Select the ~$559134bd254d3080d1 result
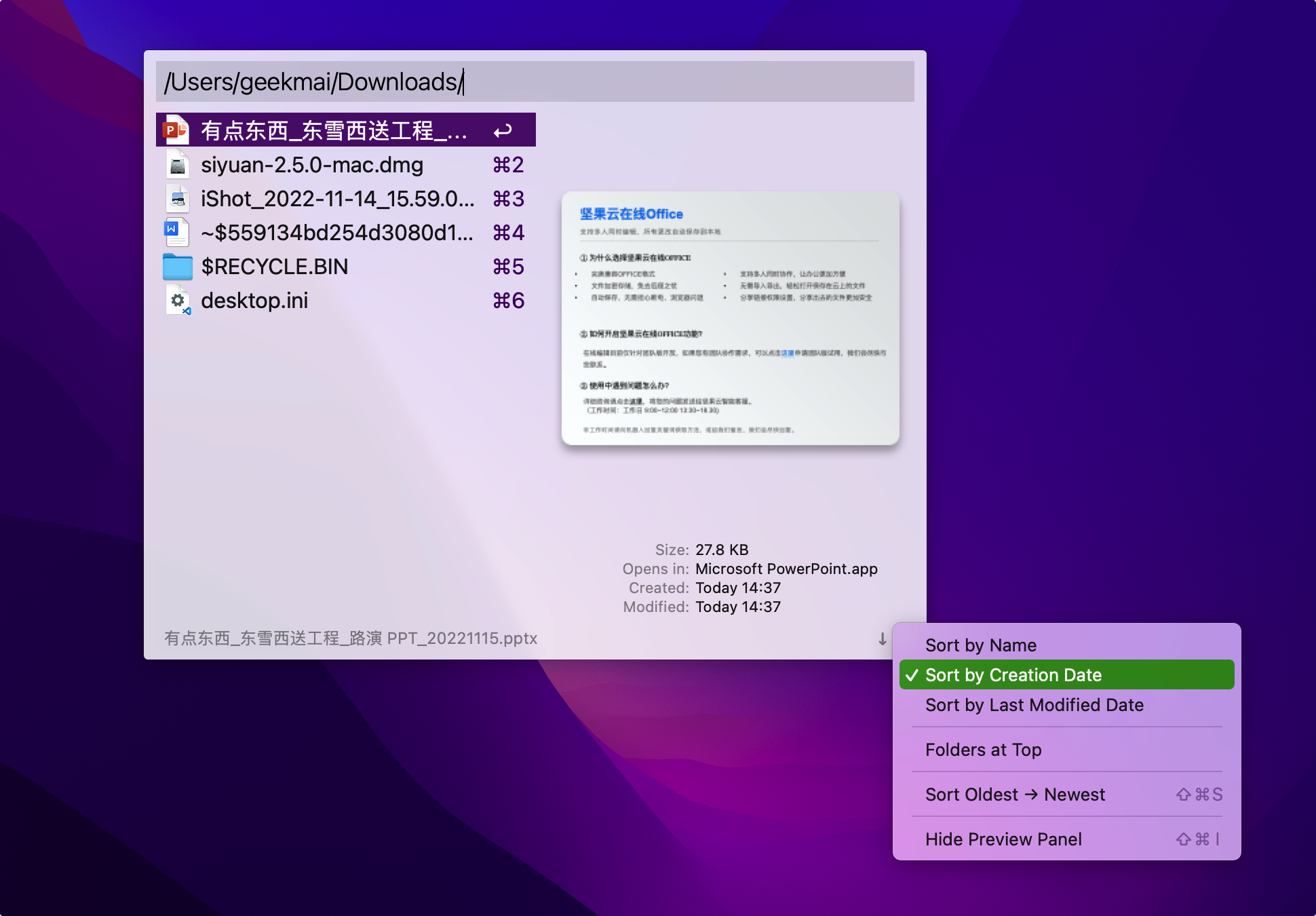1316x916 pixels. pyautogui.click(x=346, y=233)
